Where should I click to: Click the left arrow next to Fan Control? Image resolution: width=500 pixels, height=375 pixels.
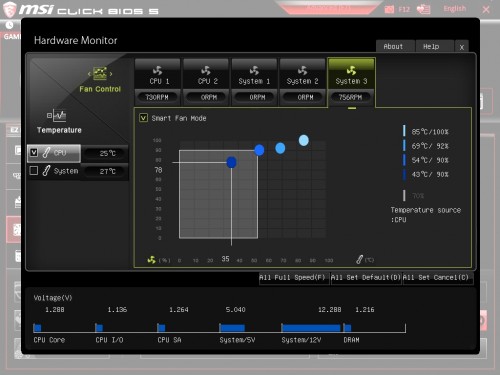pos(89,74)
